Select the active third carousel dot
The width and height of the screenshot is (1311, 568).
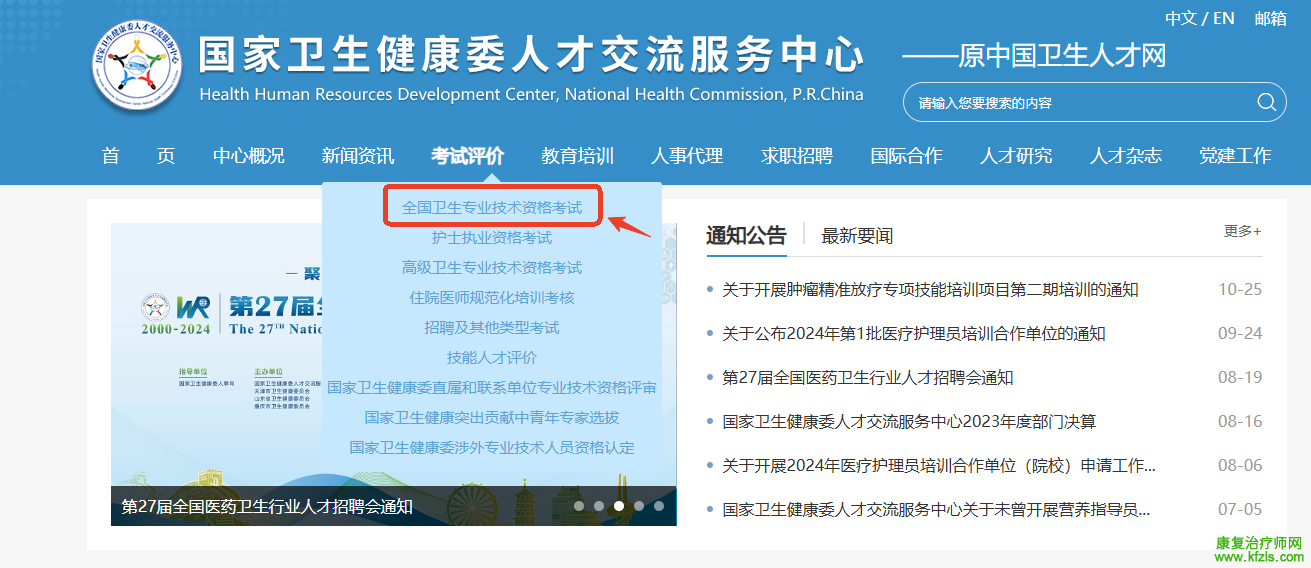[x=619, y=506]
